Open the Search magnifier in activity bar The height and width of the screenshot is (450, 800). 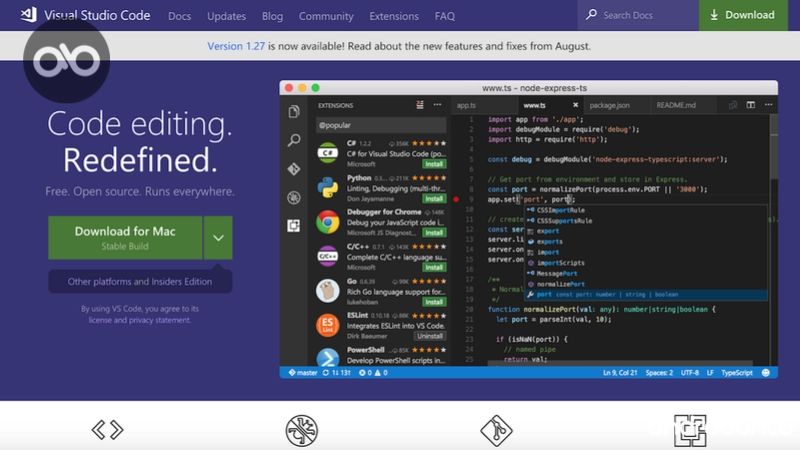pyautogui.click(x=294, y=140)
